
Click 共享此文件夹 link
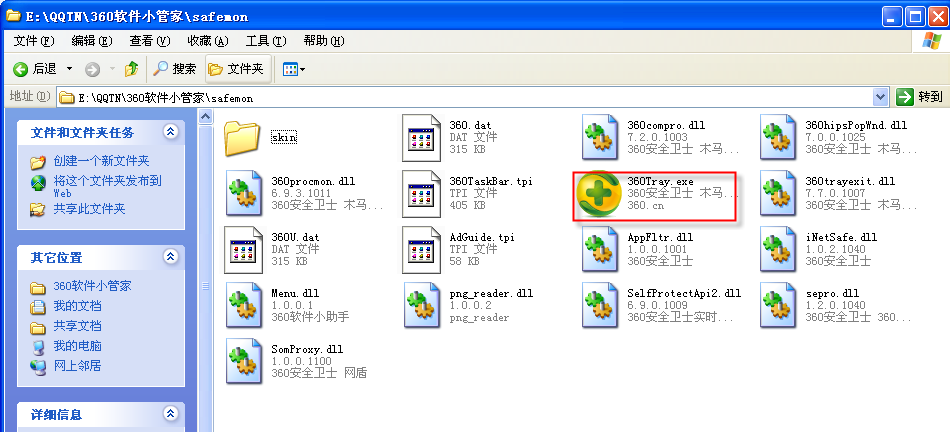pos(89,209)
